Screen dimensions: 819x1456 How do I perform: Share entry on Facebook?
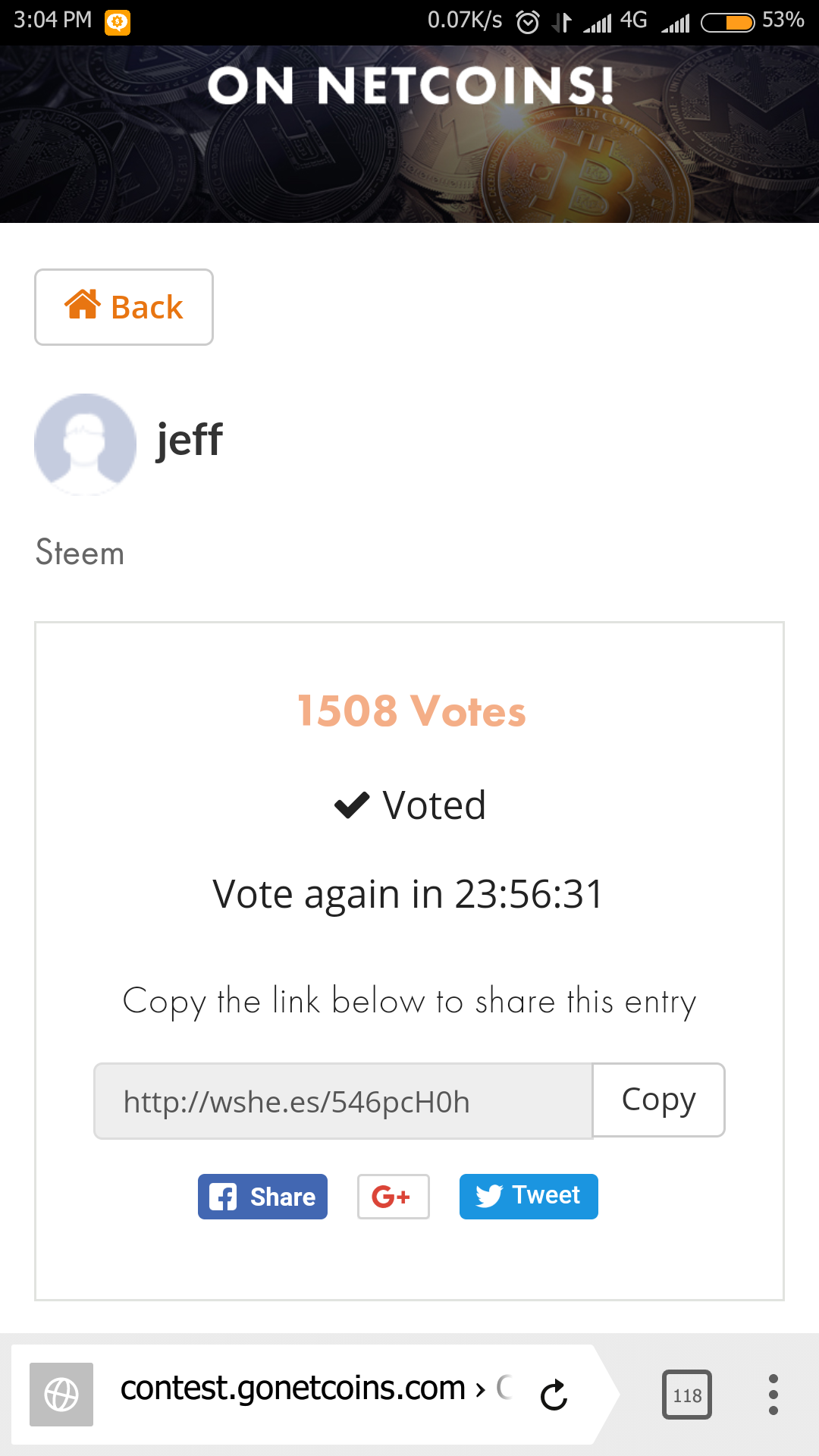tap(262, 1197)
